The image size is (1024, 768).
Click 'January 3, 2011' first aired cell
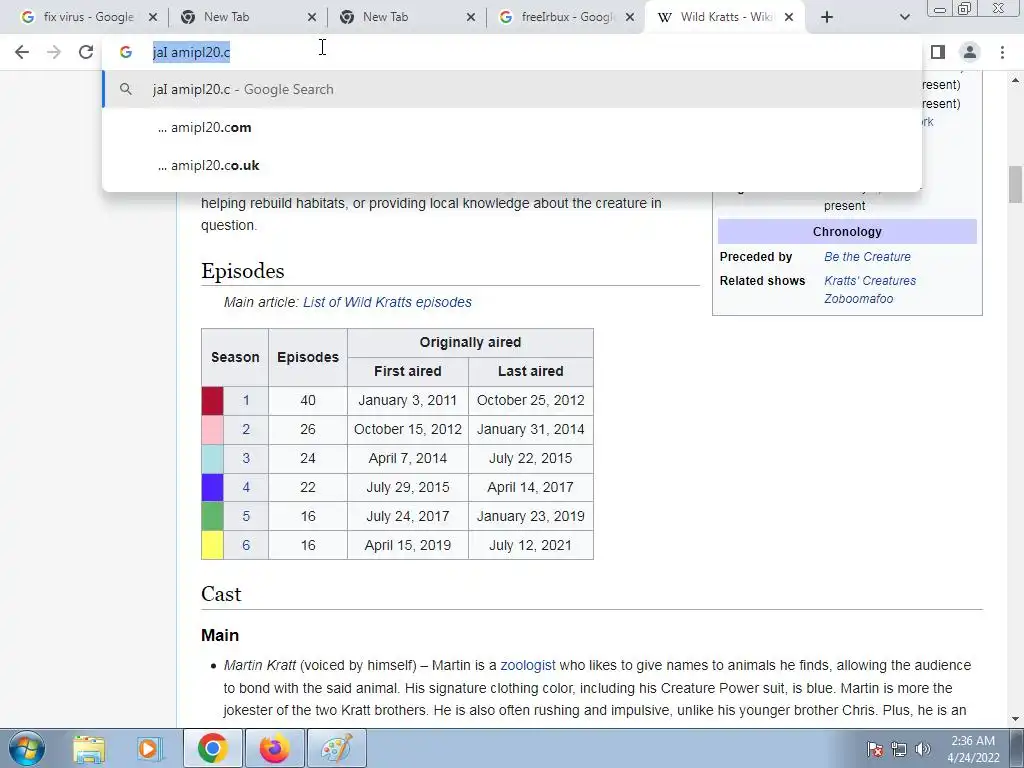point(408,400)
